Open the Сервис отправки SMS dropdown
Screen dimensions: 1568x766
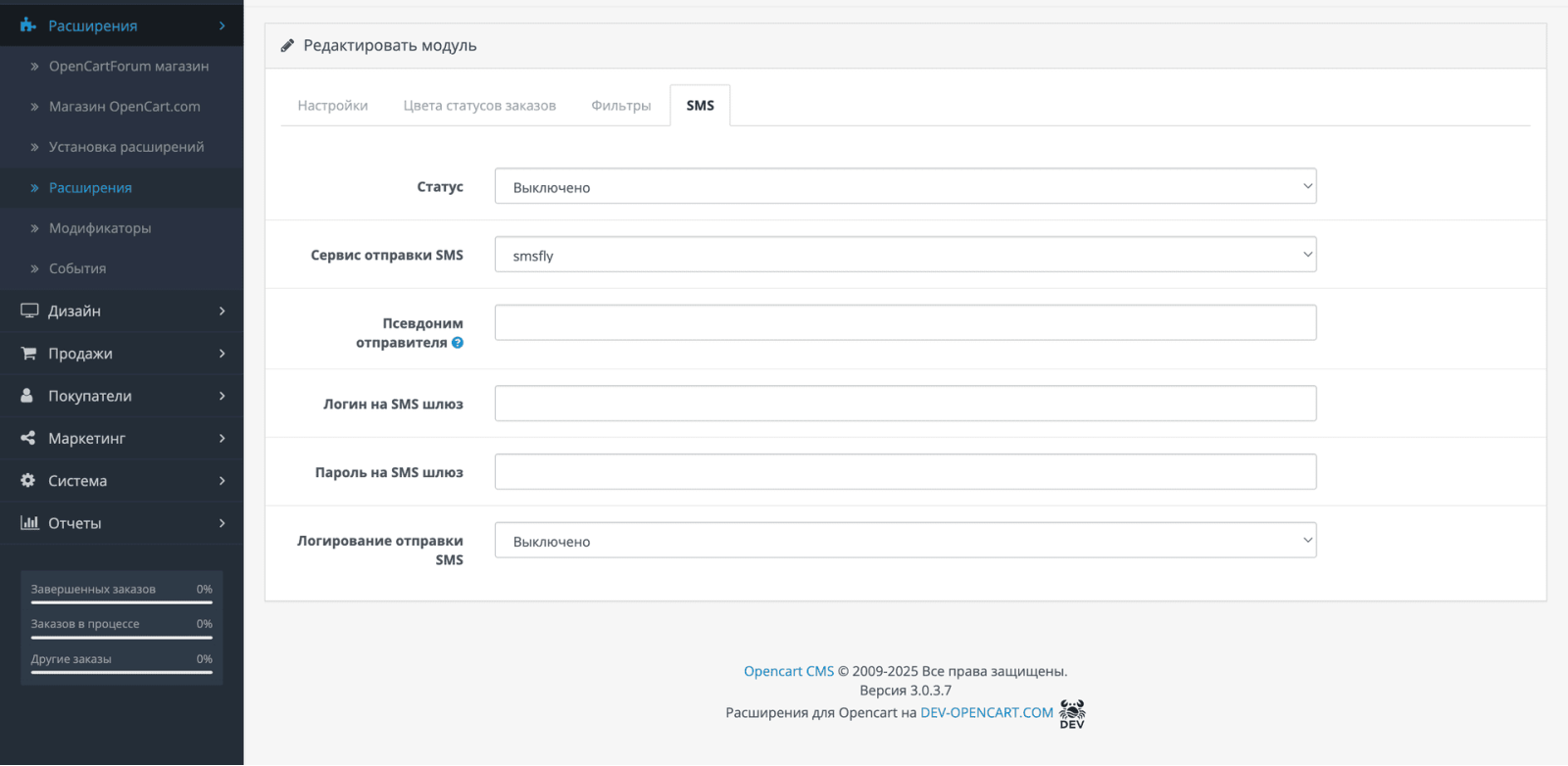click(906, 255)
